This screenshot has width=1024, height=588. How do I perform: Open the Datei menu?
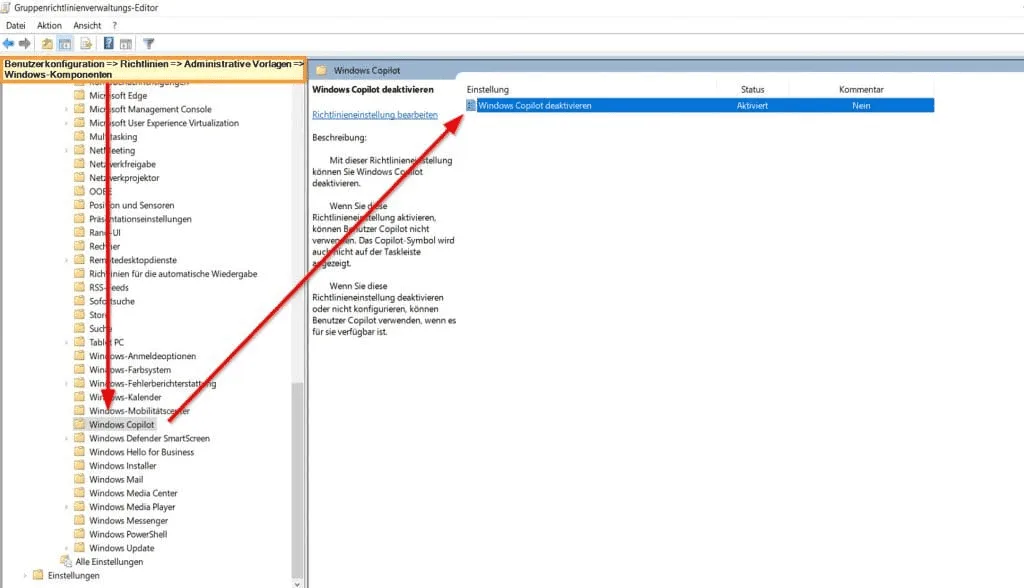point(16,25)
